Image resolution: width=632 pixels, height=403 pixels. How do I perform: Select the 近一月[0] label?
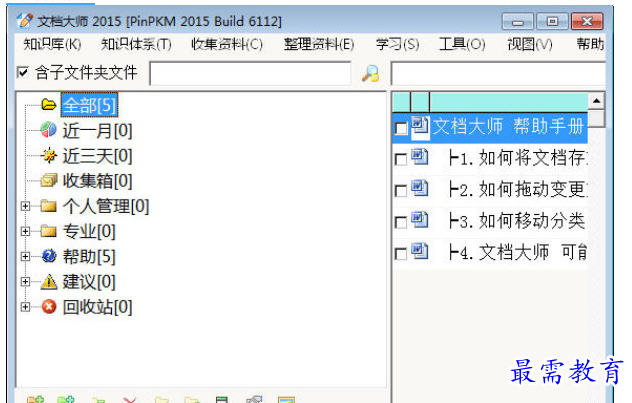97,131
